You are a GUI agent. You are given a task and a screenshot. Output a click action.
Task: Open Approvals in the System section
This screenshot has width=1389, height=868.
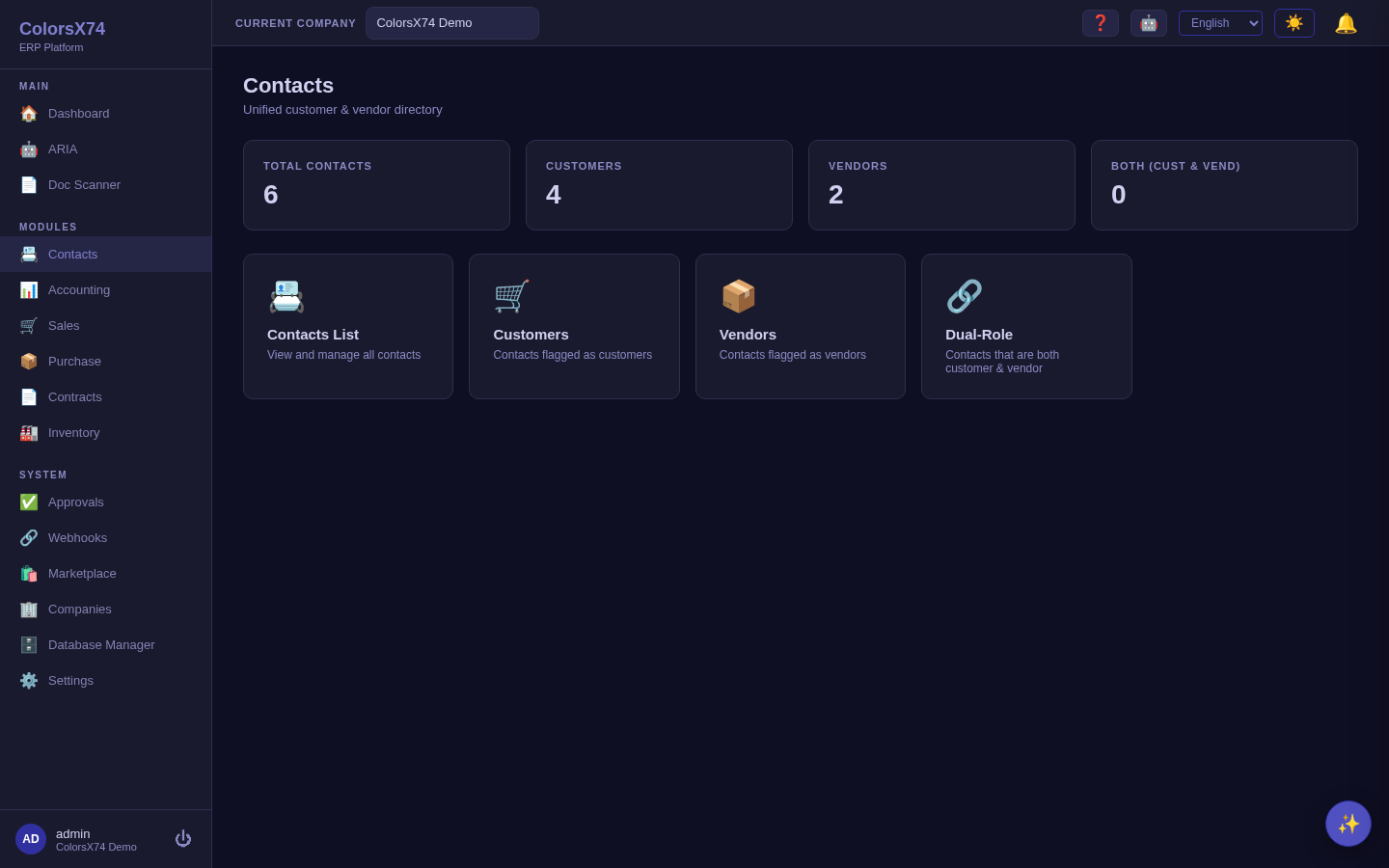pyautogui.click(x=106, y=502)
